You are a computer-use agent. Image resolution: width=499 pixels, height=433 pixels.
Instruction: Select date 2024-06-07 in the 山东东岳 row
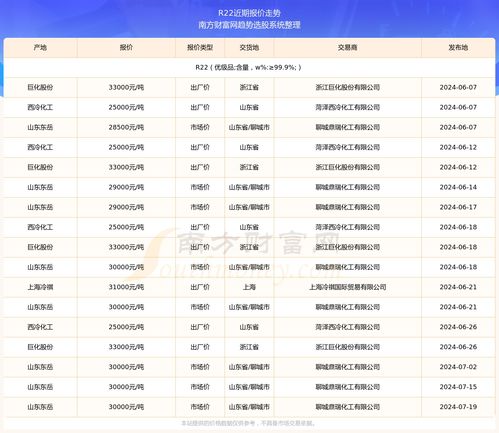pos(458,127)
